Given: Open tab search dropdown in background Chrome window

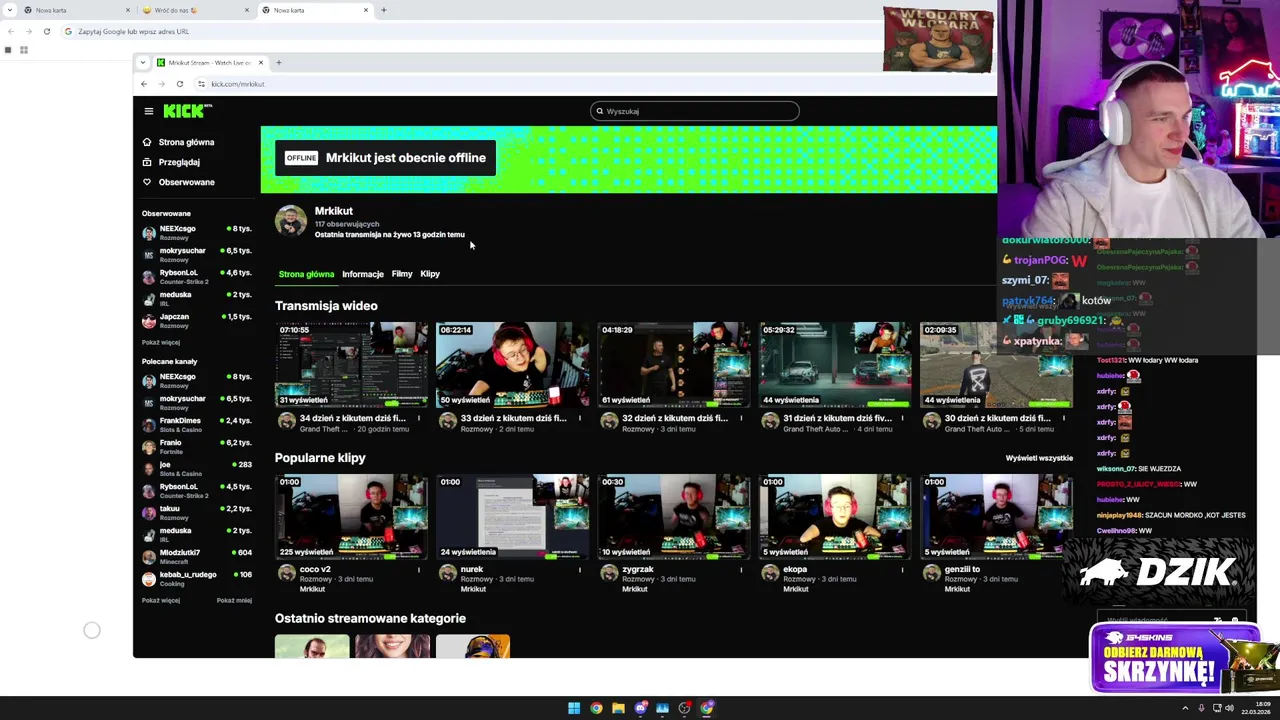Looking at the screenshot, I should [x=9, y=10].
